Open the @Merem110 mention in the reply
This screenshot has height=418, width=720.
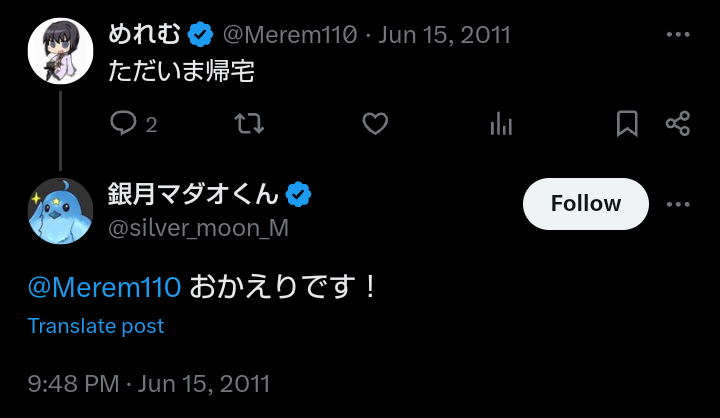(104, 287)
